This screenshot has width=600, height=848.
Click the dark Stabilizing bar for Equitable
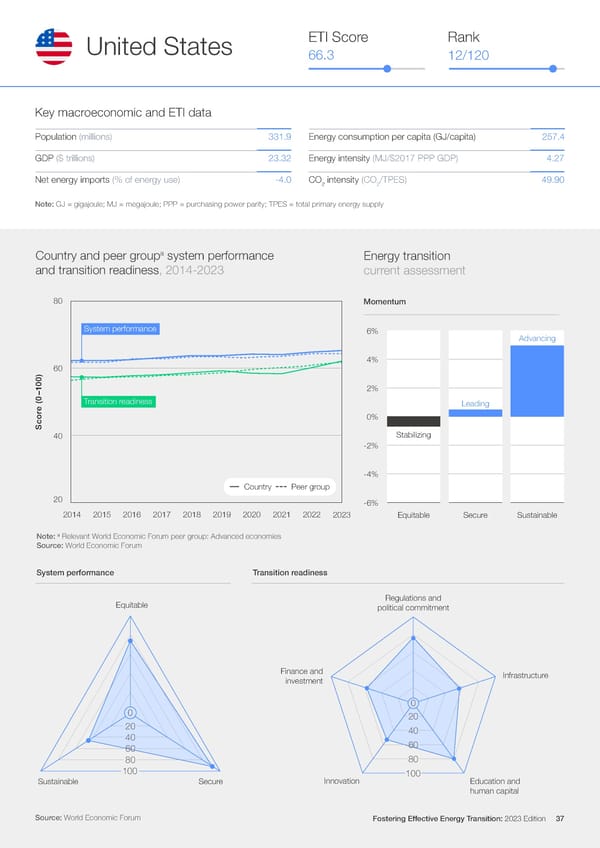click(x=413, y=421)
